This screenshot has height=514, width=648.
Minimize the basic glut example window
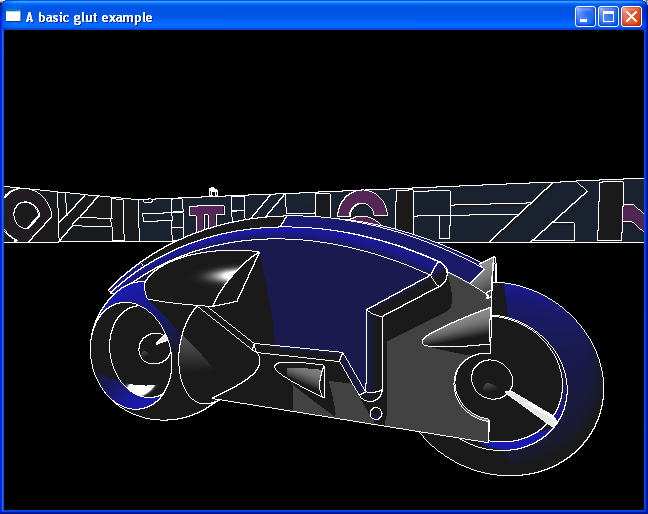[x=585, y=17]
